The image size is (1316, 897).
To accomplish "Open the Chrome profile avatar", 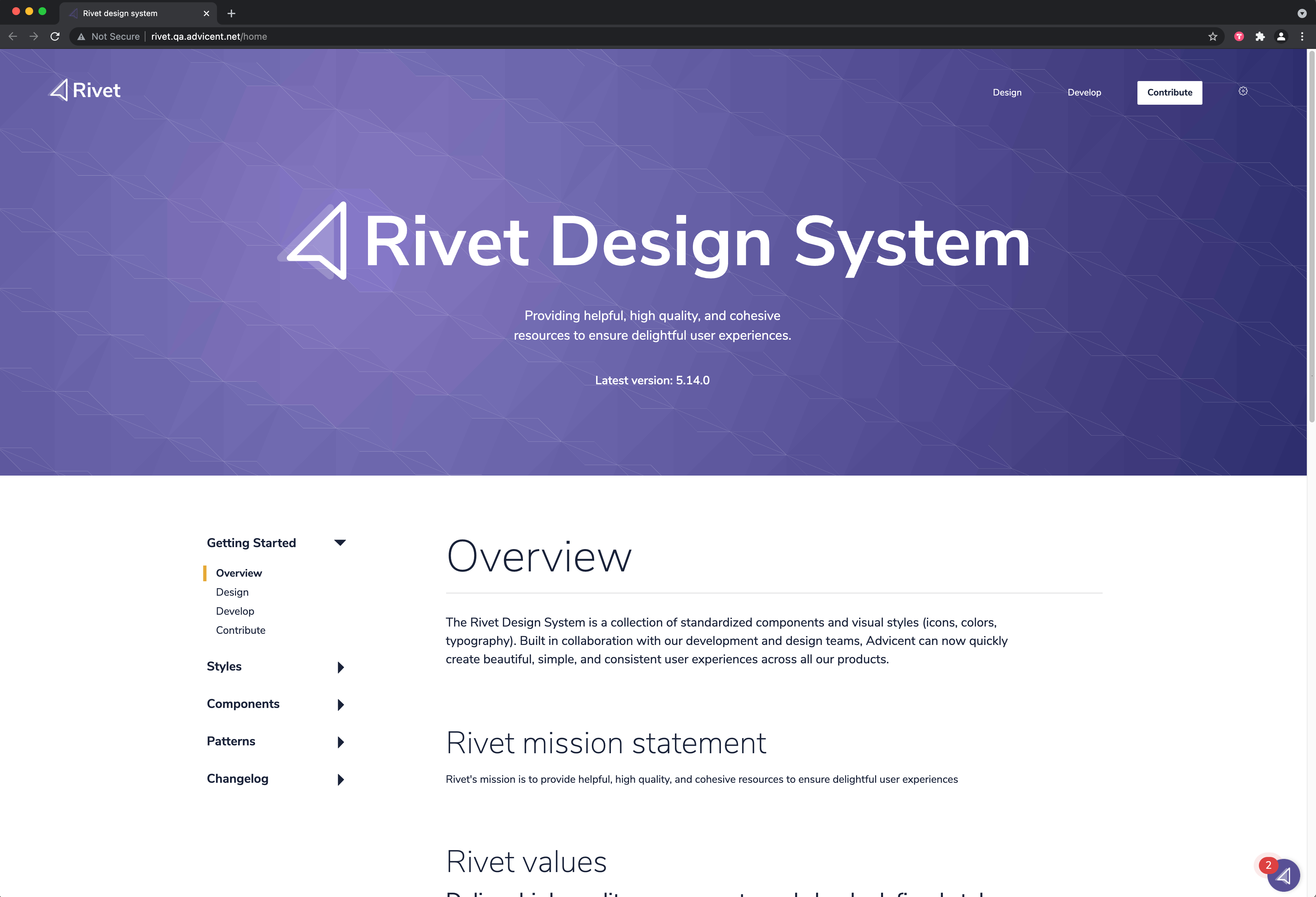I will click(1281, 36).
